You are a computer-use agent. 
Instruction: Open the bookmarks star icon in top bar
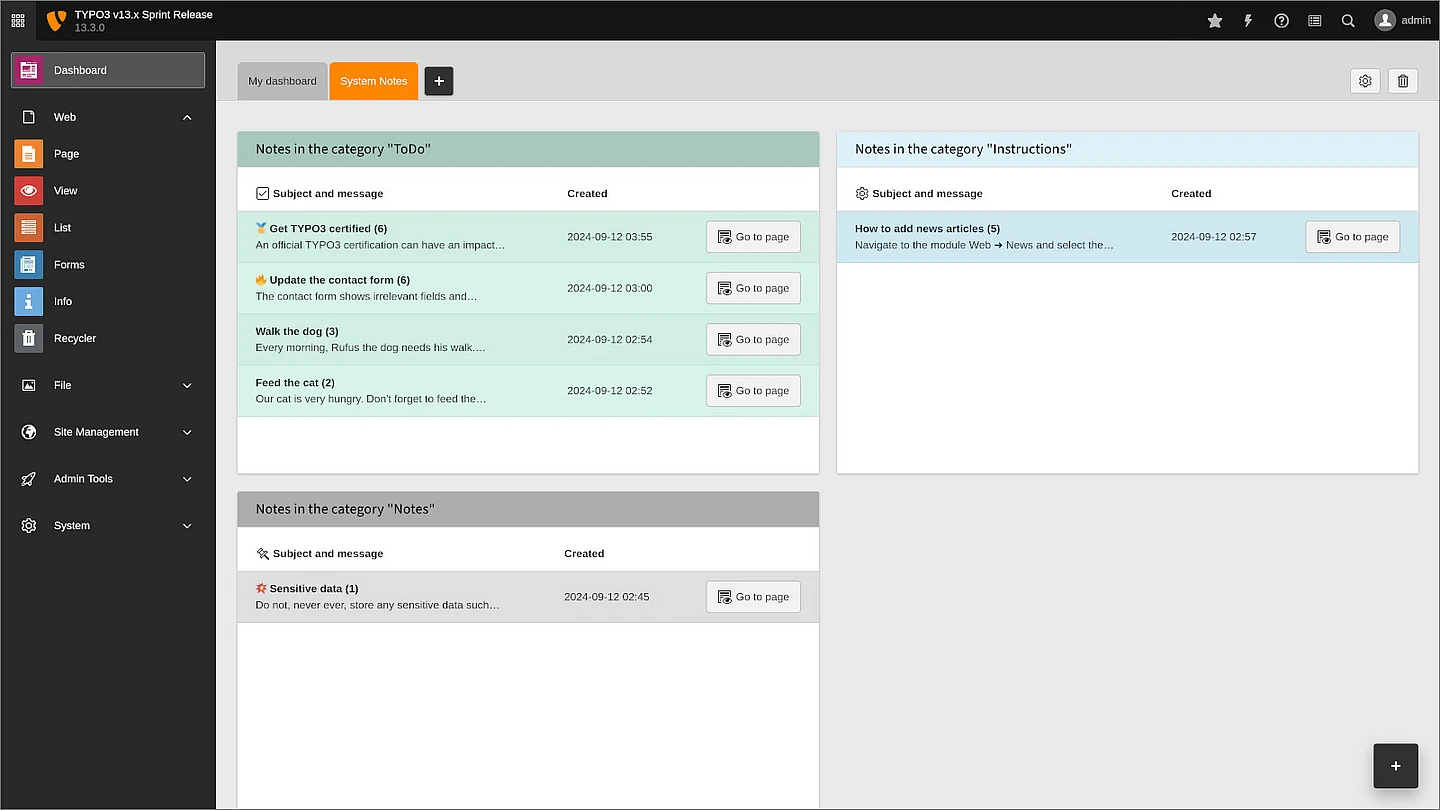pyautogui.click(x=1215, y=21)
